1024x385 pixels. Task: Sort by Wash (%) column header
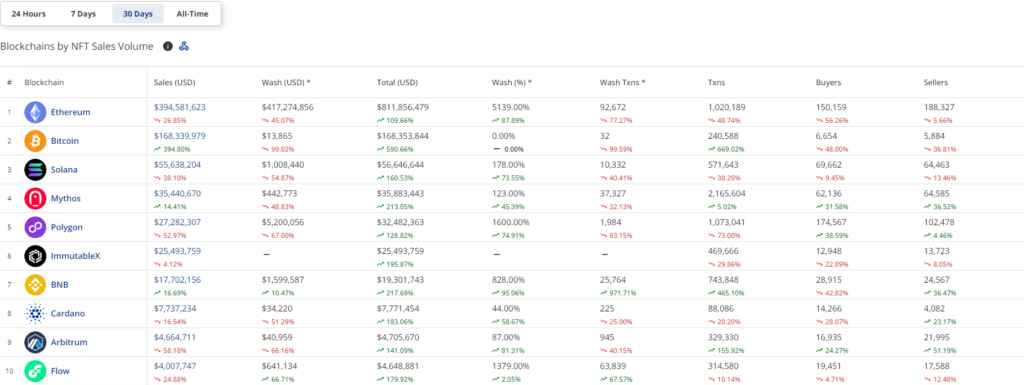click(512, 83)
